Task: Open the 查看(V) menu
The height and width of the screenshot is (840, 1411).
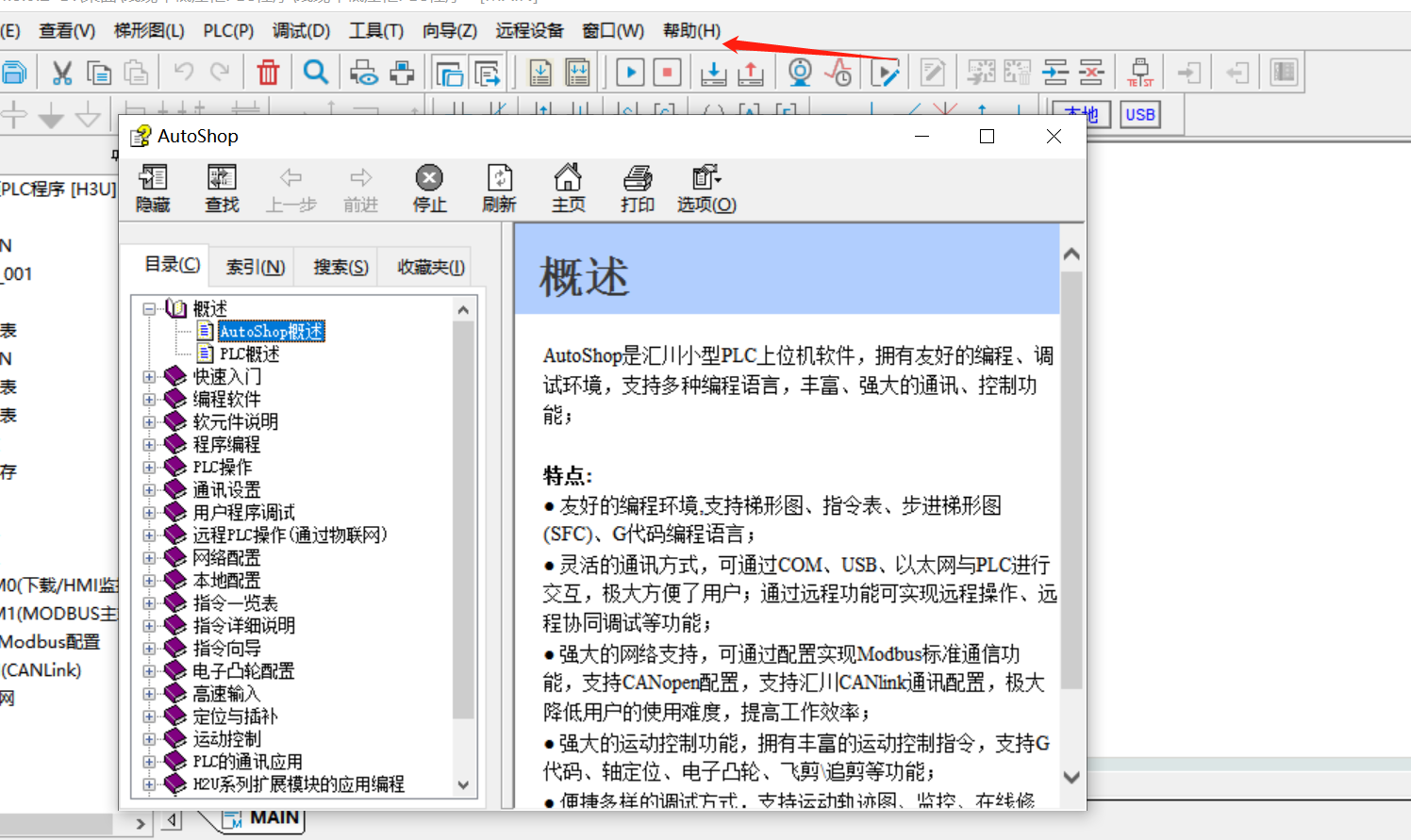Action: [67, 31]
